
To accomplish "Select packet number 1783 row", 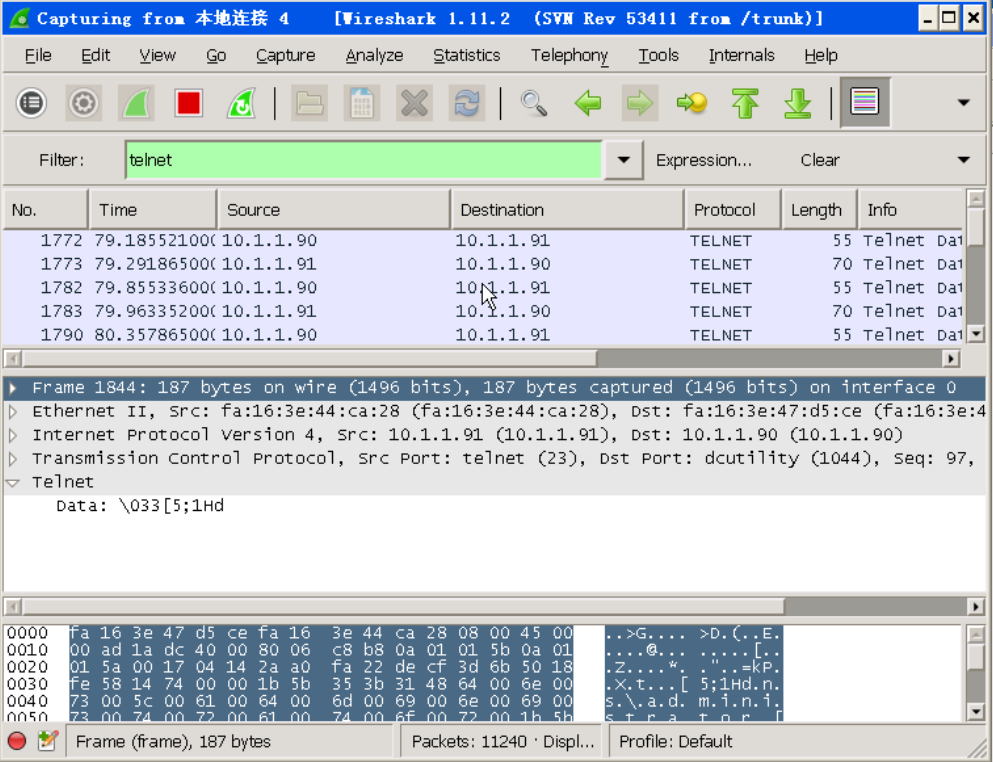I will click(x=483, y=312).
